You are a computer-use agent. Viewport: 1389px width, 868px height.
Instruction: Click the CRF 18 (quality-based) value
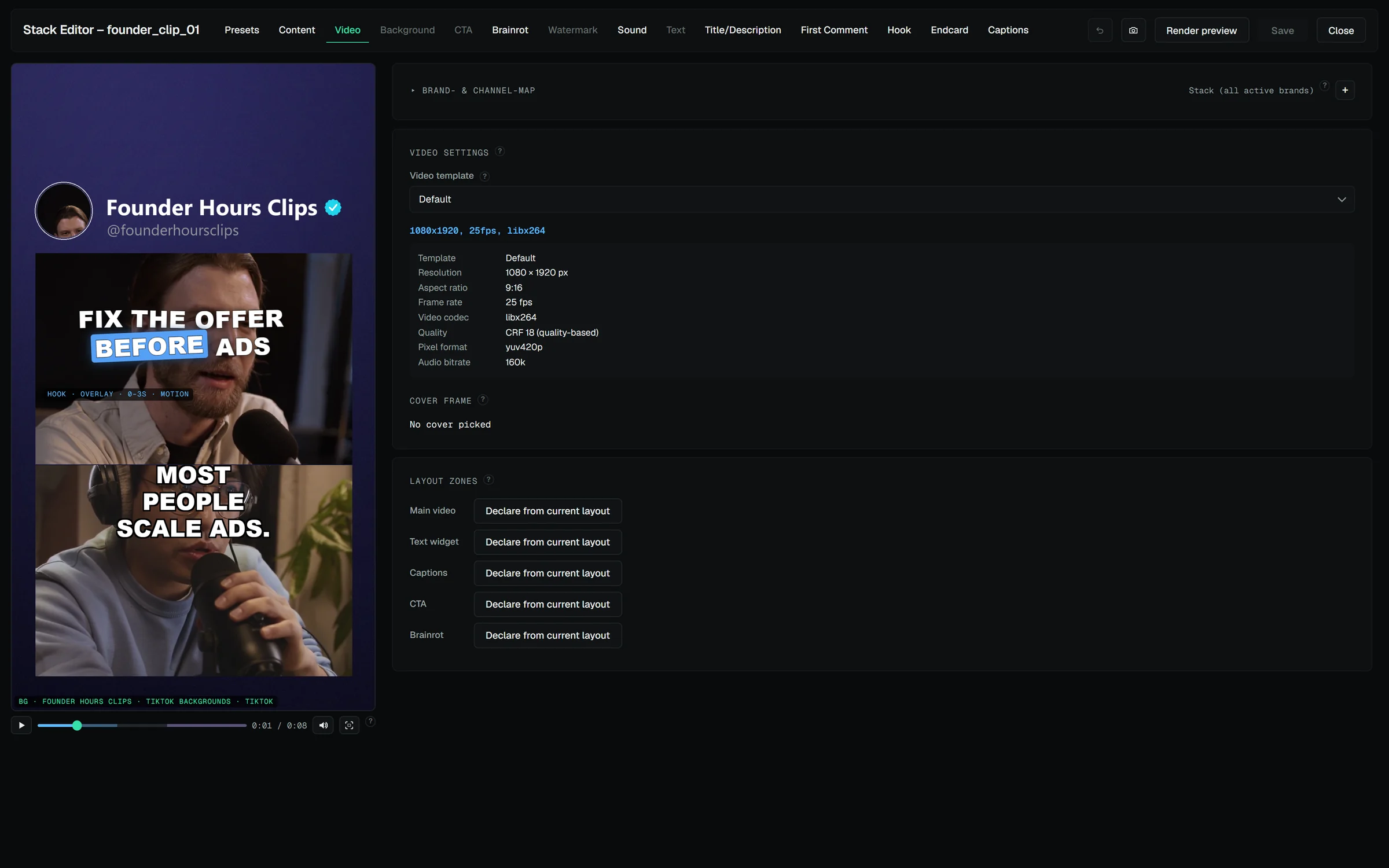point(552,332)
